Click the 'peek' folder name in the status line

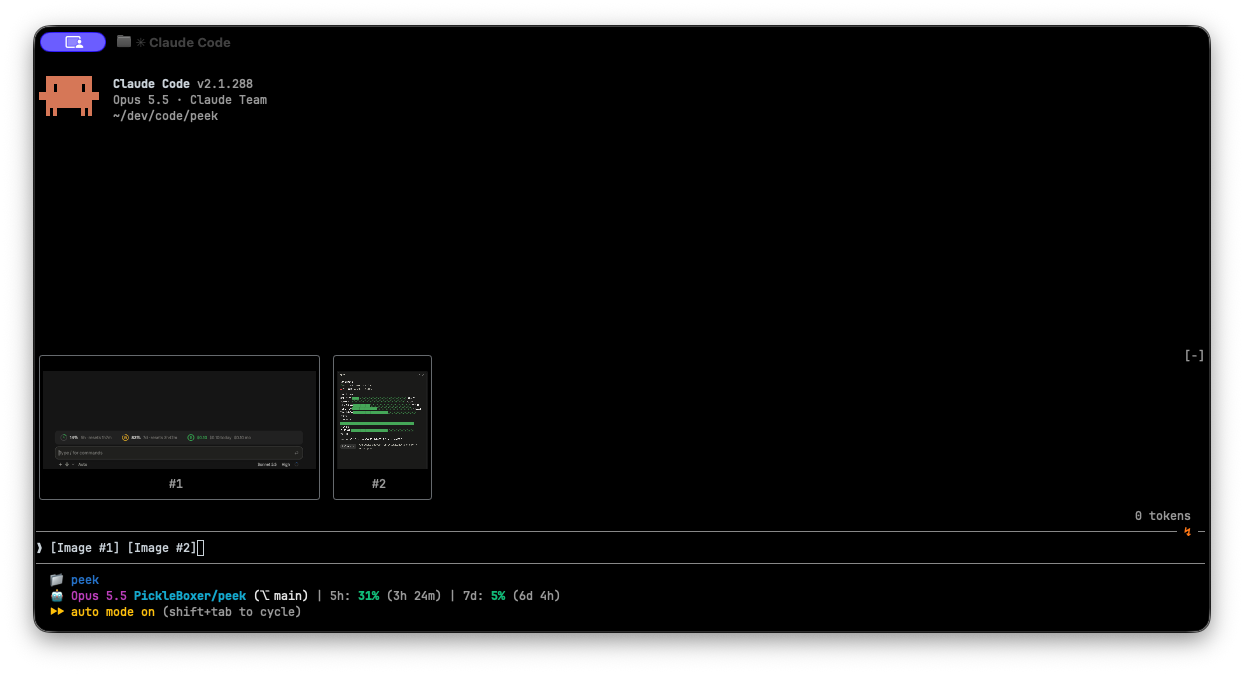85,580
